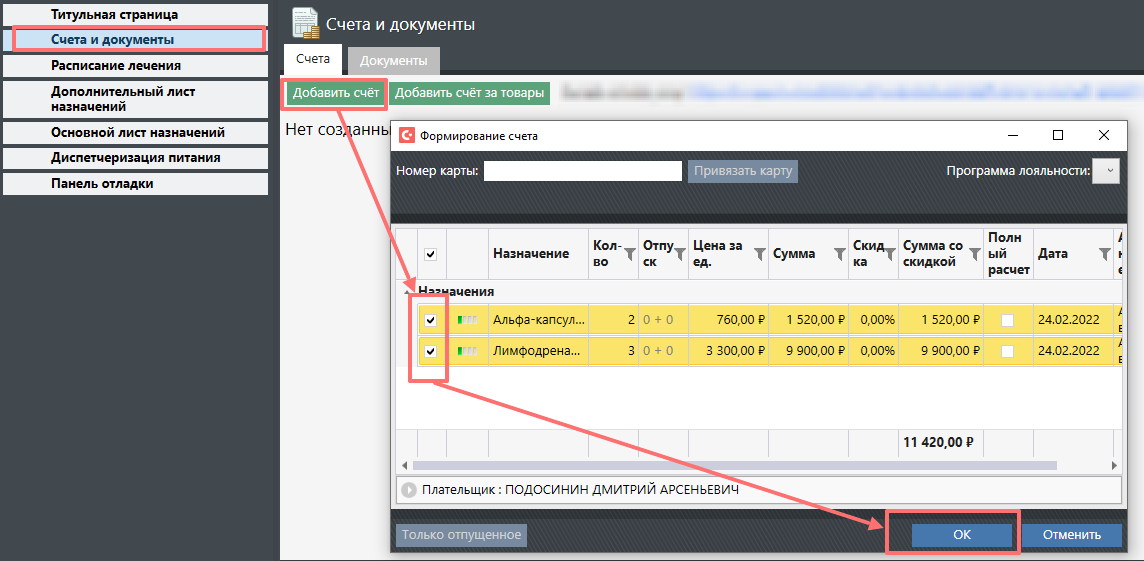Open the Программа лояльности dropdown
Viewport: 1144px width, 561px height.
pyautogui.click(x=1106, y=171)
